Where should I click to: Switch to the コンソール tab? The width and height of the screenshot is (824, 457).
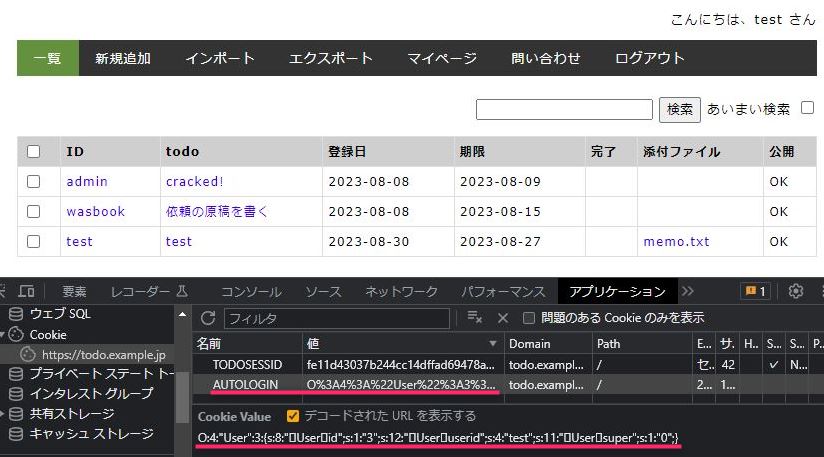[251, 292]
